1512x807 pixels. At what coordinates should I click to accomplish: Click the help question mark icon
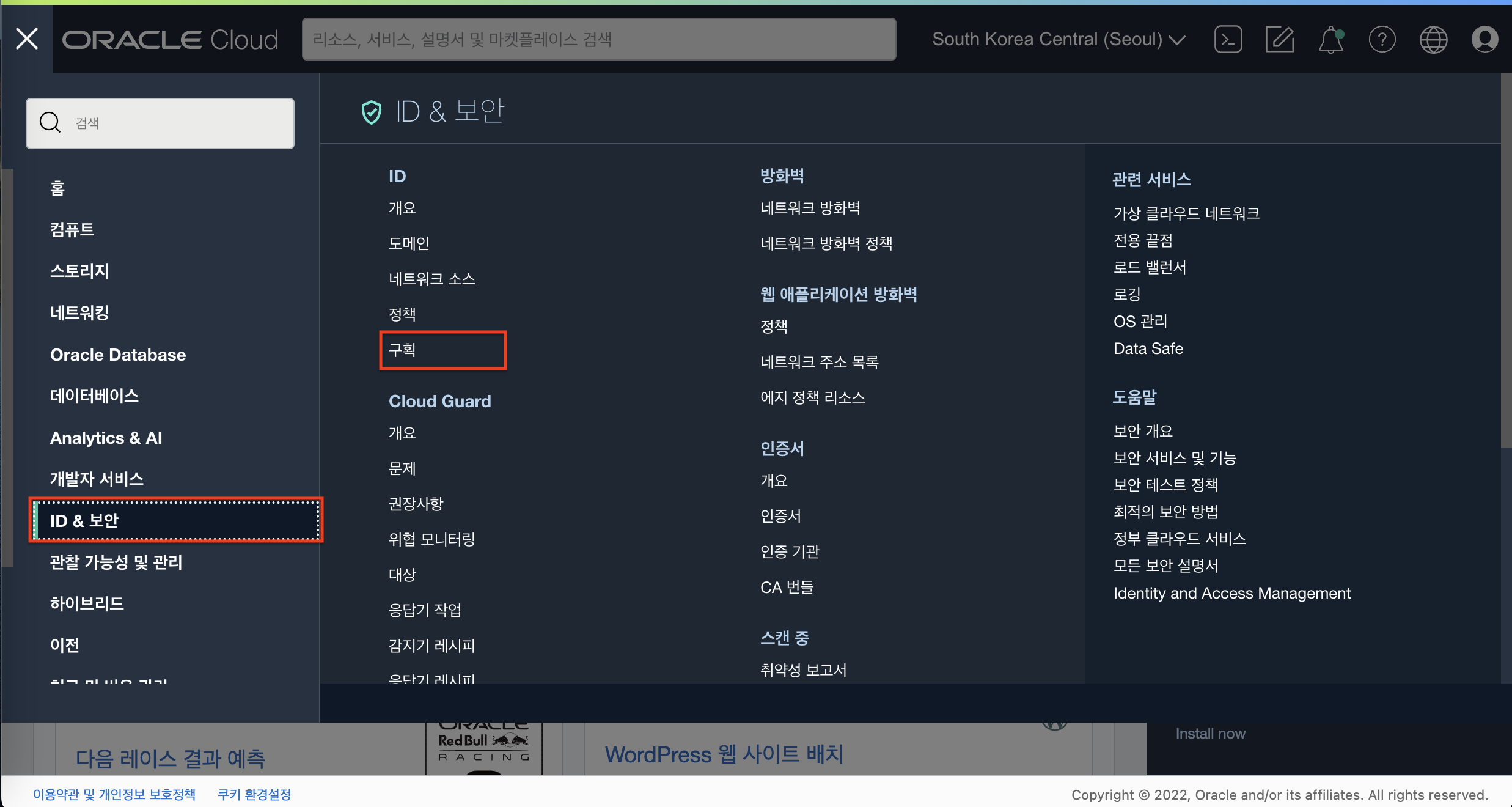click(1382, 40)
